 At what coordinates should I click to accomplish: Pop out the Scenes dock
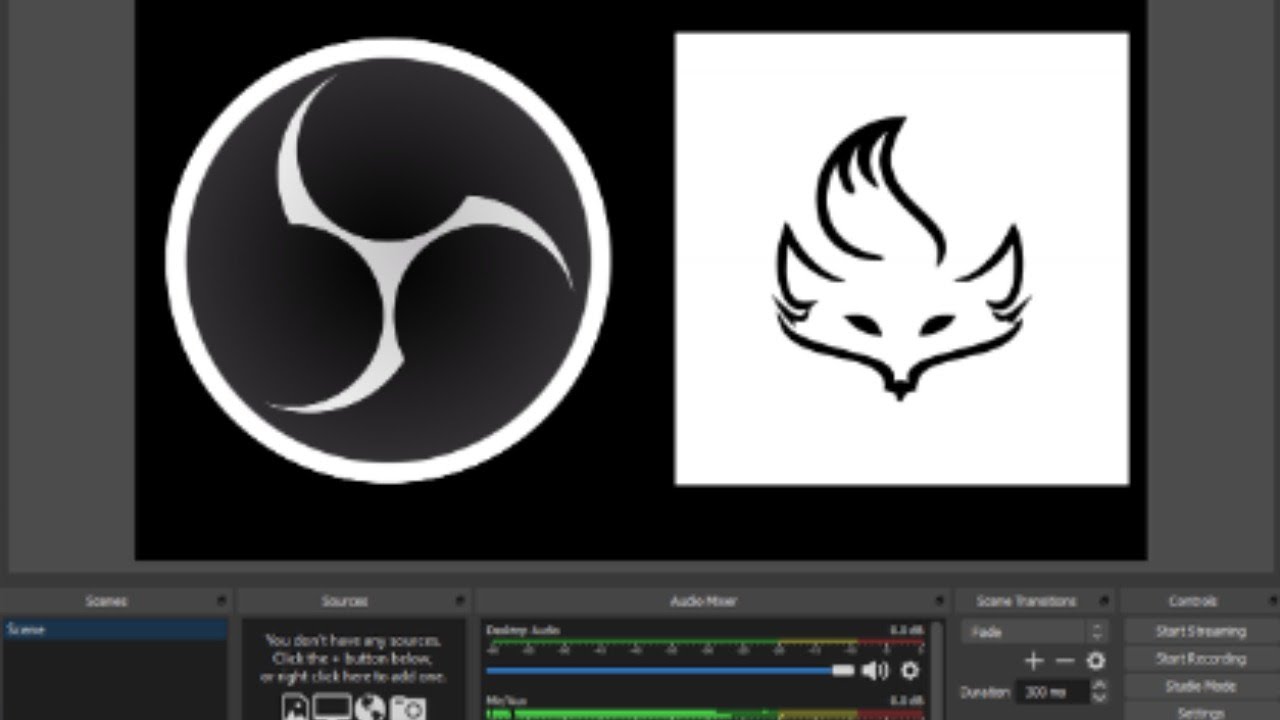(x=221, y=601)
